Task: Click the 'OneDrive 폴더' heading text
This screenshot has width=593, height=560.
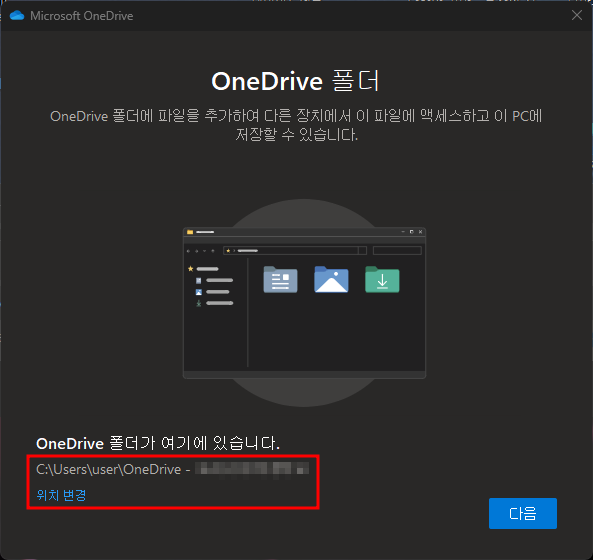Action: (x=295, y=81)
